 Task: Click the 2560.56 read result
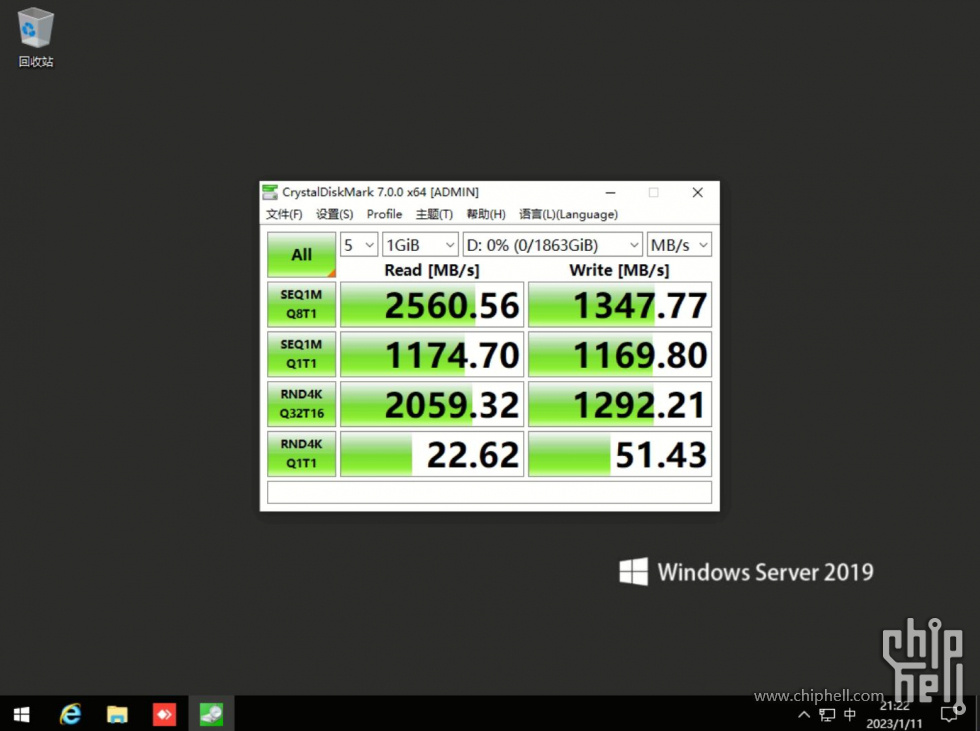tap(432, 305)
